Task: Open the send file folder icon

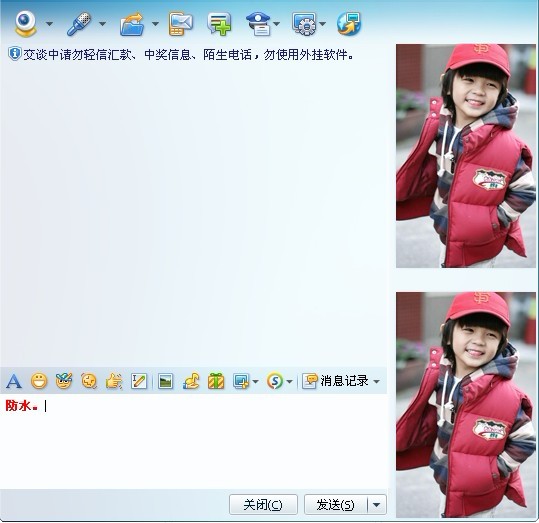Action: tap(132, 24)
